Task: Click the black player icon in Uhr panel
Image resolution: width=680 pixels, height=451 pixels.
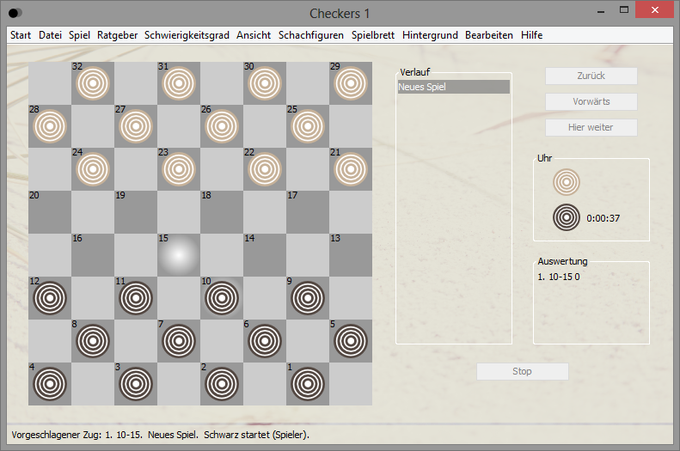Action: click(x=566, y=217)
